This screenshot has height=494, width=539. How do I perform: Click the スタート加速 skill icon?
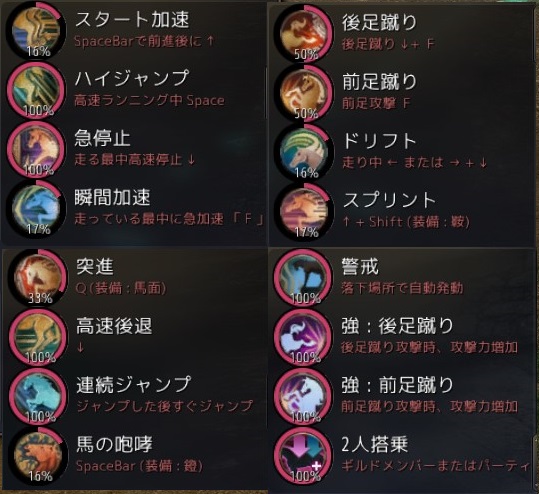[36, 31]
